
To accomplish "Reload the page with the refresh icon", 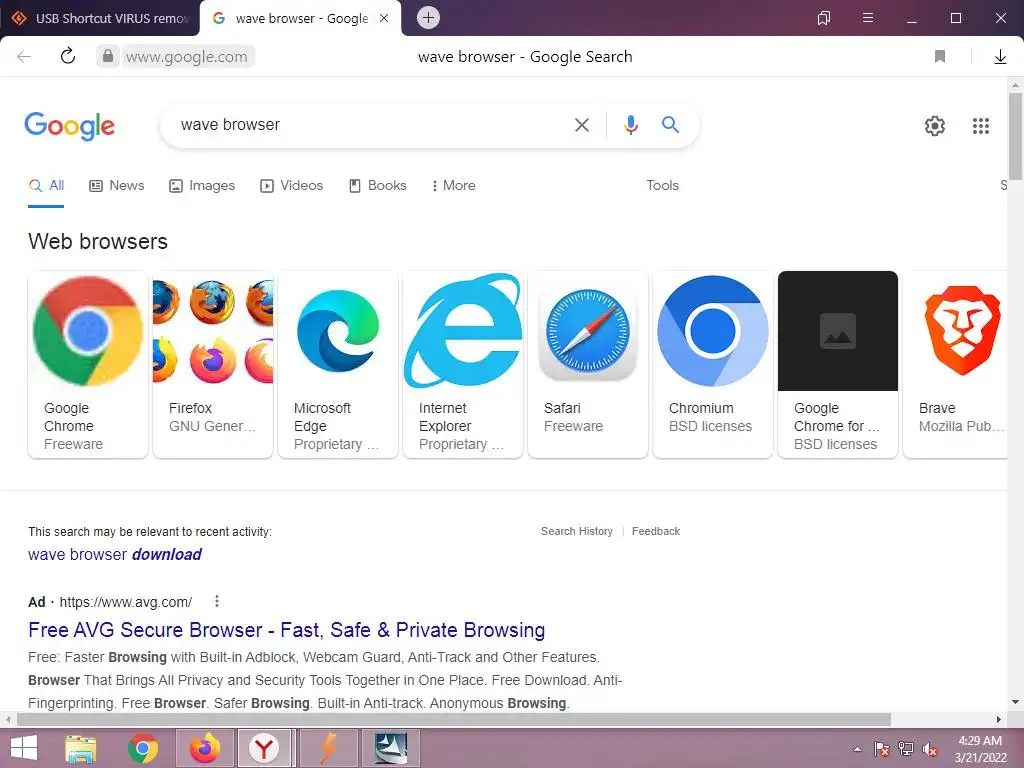I will tap(68, 56).
